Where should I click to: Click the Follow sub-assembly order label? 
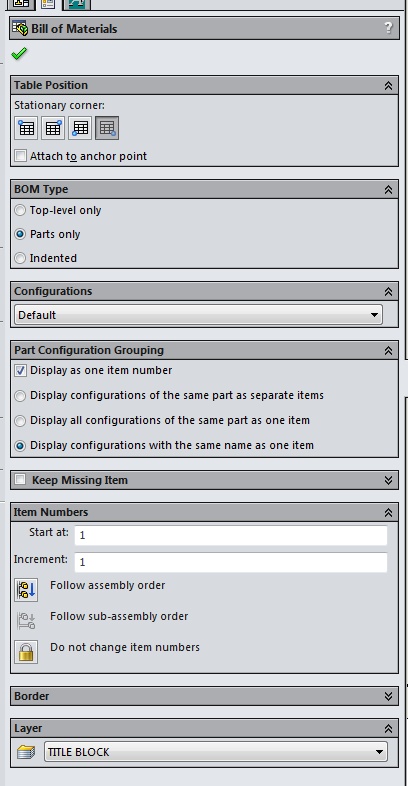(x=119, y=616)
